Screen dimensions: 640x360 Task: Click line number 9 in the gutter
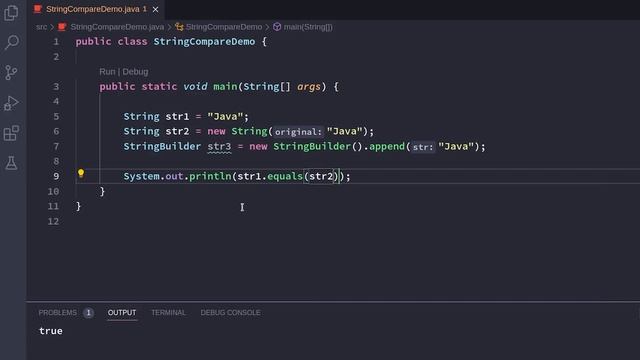coord(56,176)
